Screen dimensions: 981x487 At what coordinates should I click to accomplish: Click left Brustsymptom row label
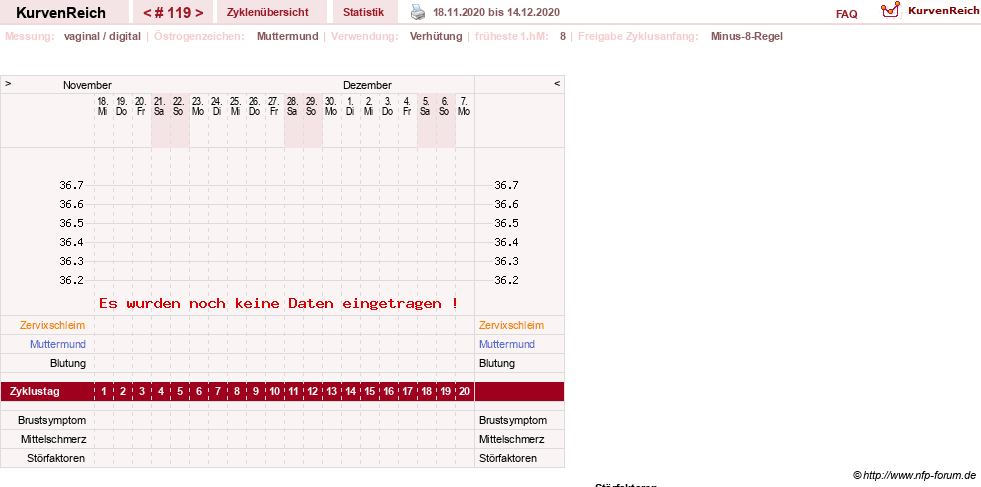point(52,420)
